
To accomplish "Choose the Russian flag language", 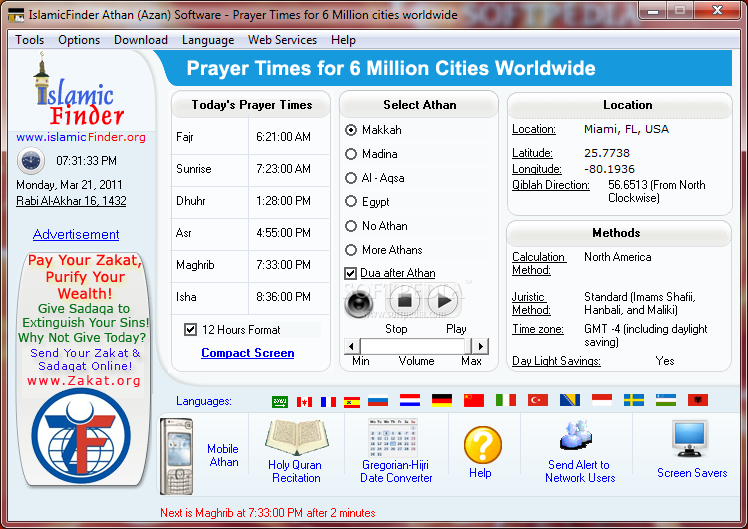I will [378, 401].
